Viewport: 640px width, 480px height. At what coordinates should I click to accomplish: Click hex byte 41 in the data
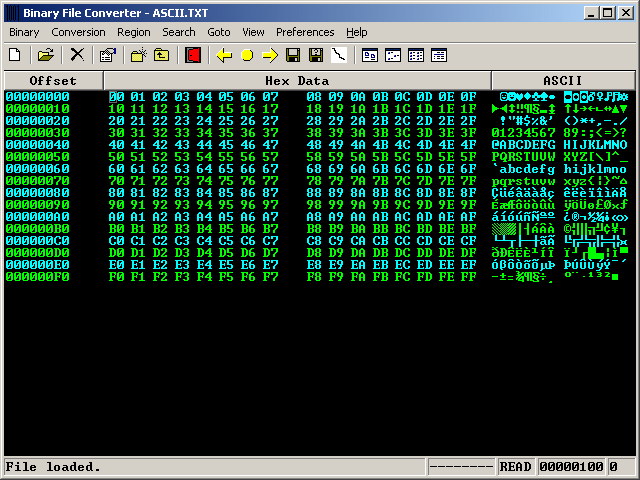138,145
